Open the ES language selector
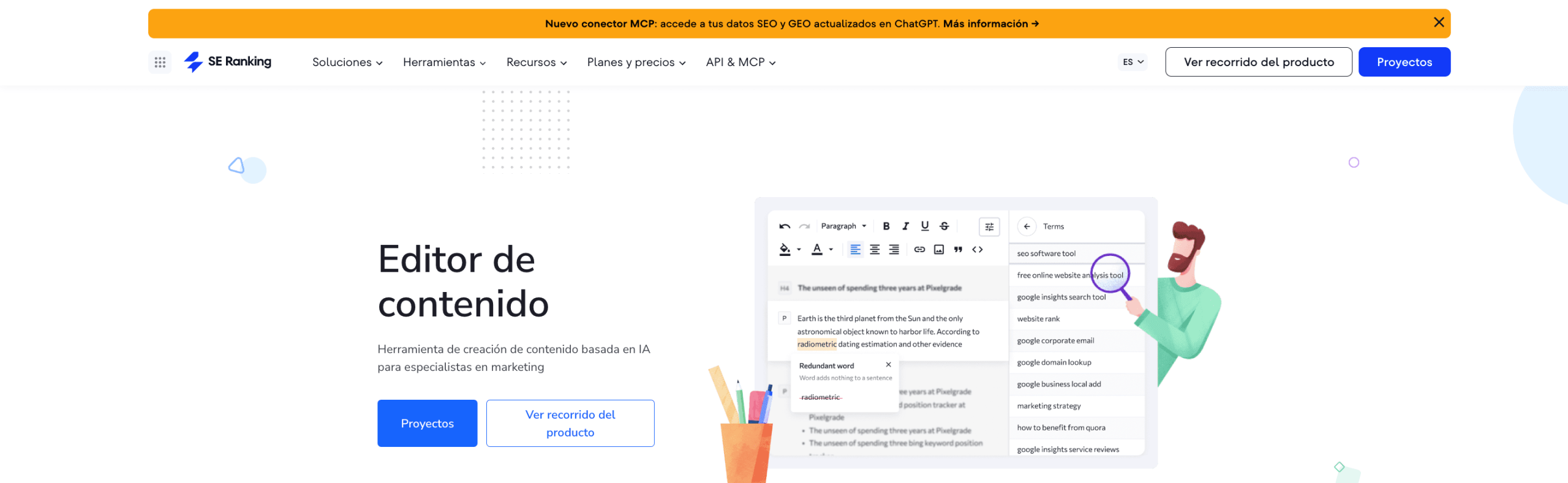 click(x=1133, y=62)
